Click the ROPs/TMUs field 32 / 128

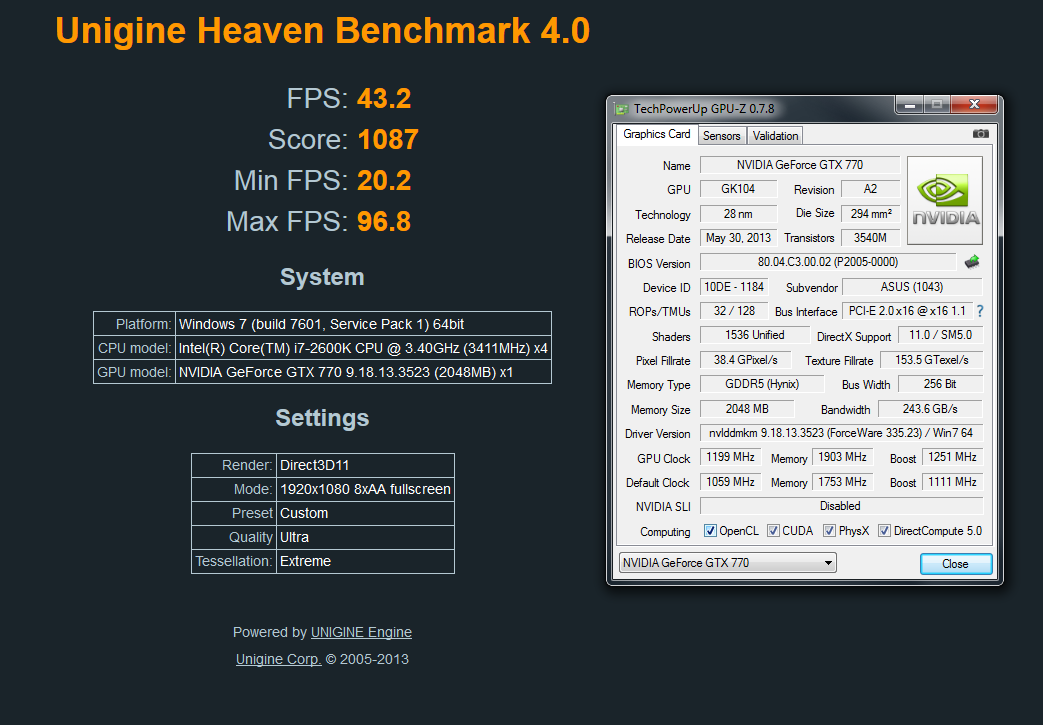point(734,311)
